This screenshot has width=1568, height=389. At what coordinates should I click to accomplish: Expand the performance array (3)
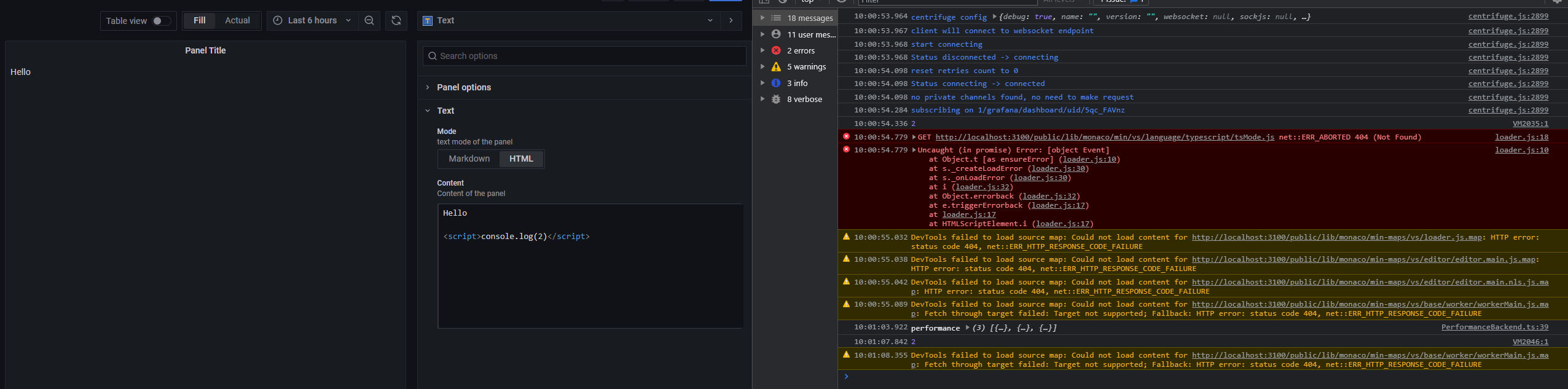pyautogui.click(x=967, y=328)
